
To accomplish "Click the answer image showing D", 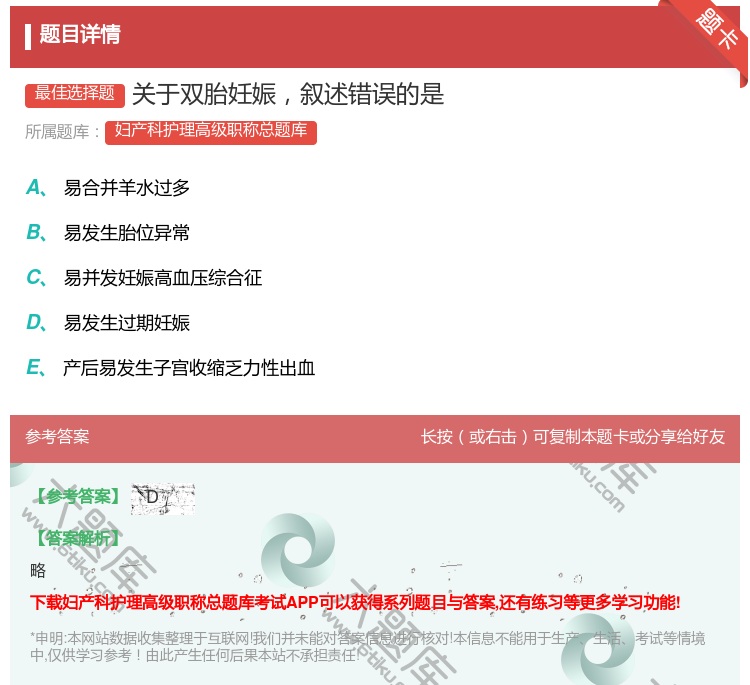I will point(163,498).
